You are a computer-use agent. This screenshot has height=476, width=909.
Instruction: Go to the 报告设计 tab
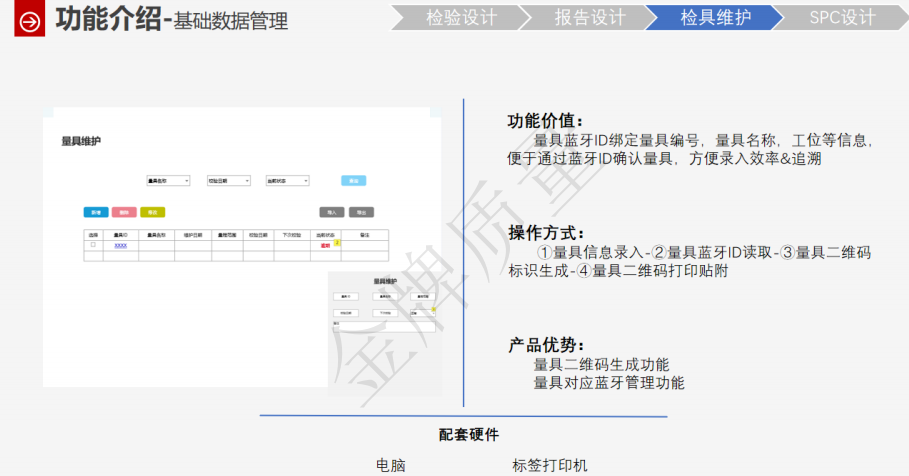point(589,17)
